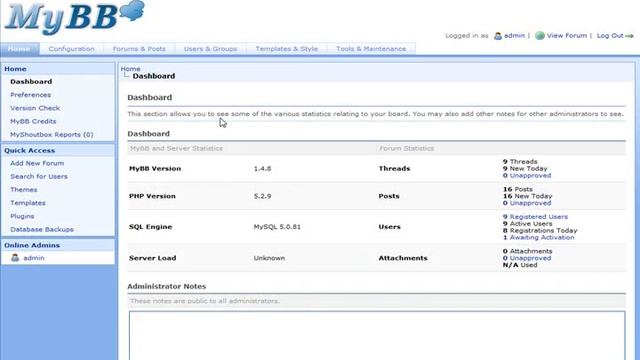Click admin under Online Admins
This screenshot has height=360, width=640.
click(34, 258)
